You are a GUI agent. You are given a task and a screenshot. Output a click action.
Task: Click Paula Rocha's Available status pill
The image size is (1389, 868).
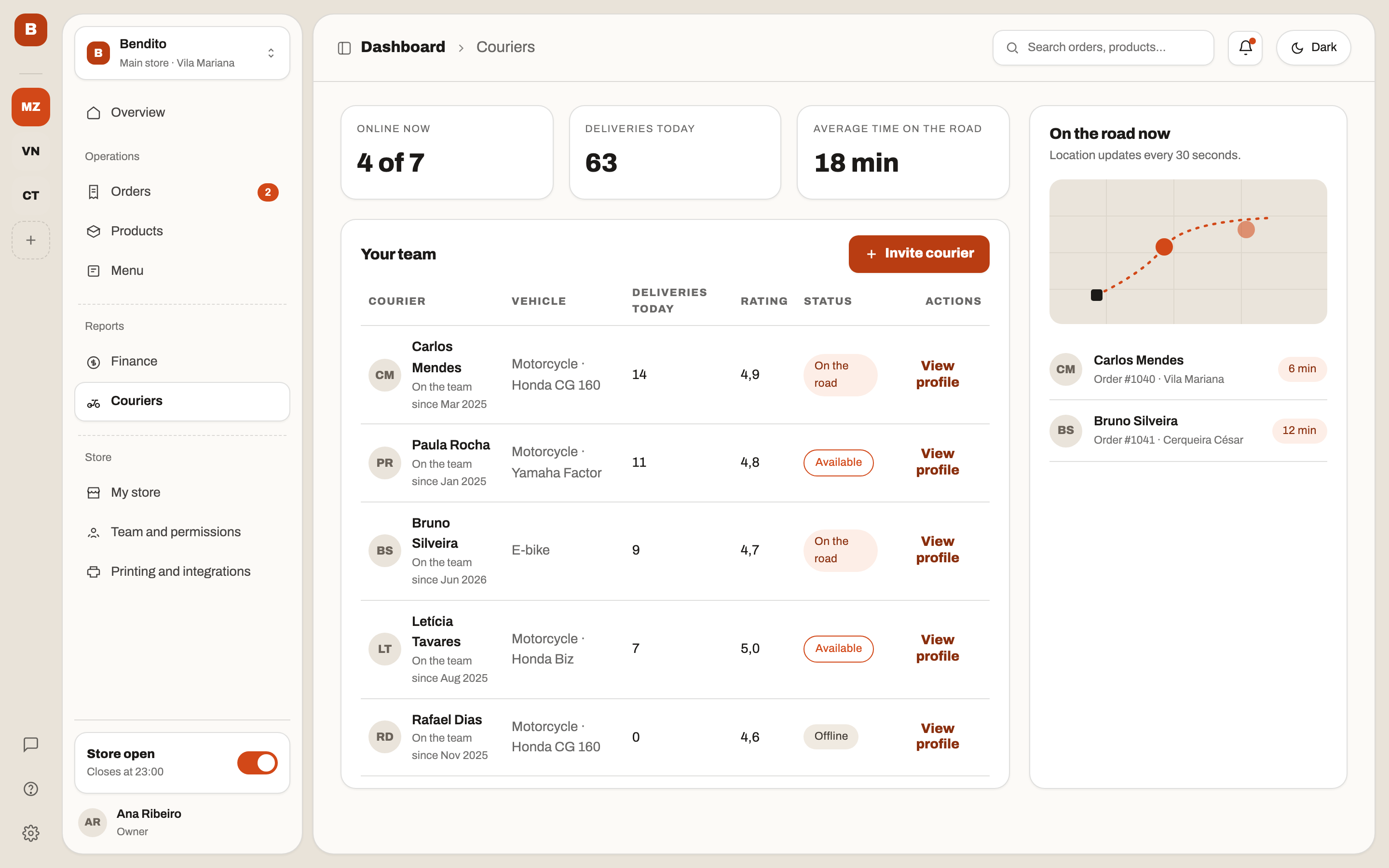[x=839, y=463]
